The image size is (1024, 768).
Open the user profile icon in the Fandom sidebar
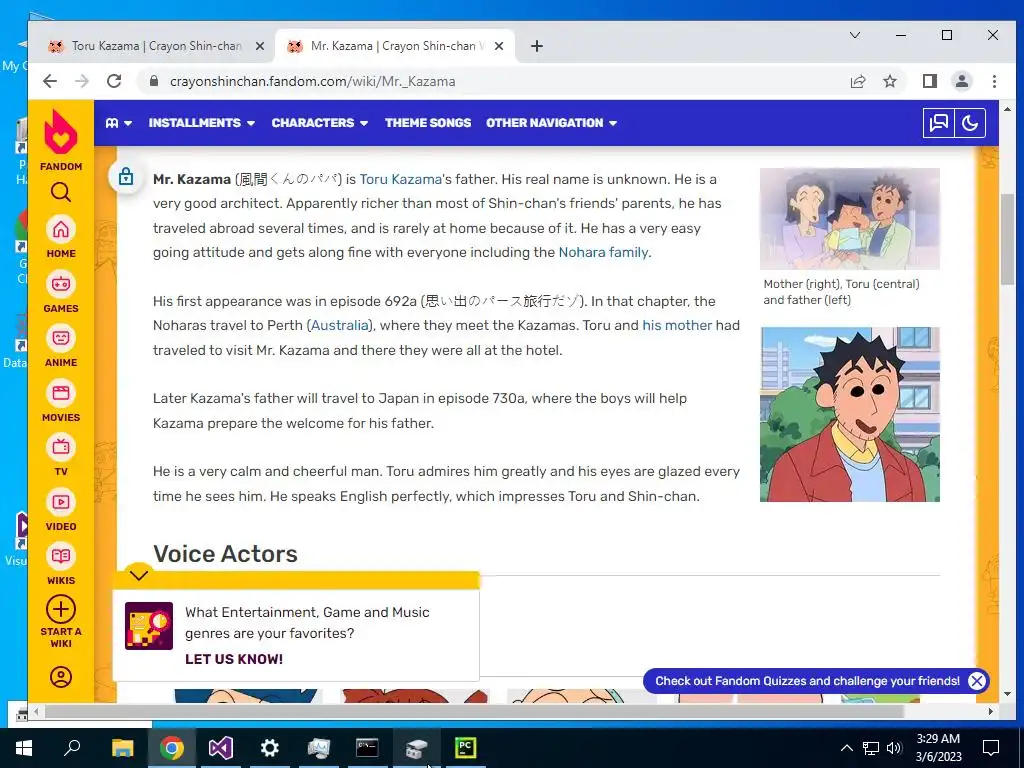click(x=61, y=677)
